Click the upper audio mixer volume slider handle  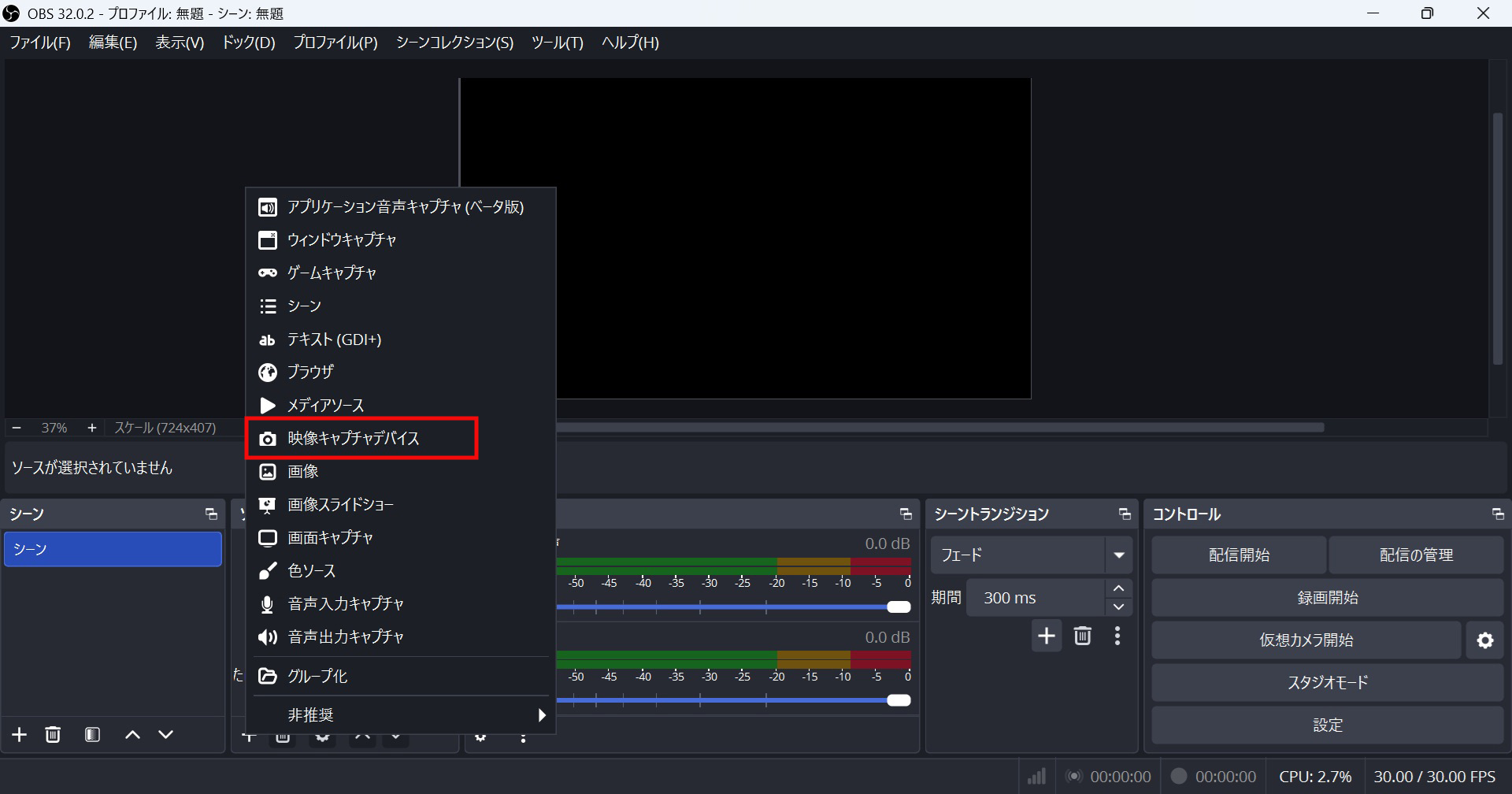point(899,607)
